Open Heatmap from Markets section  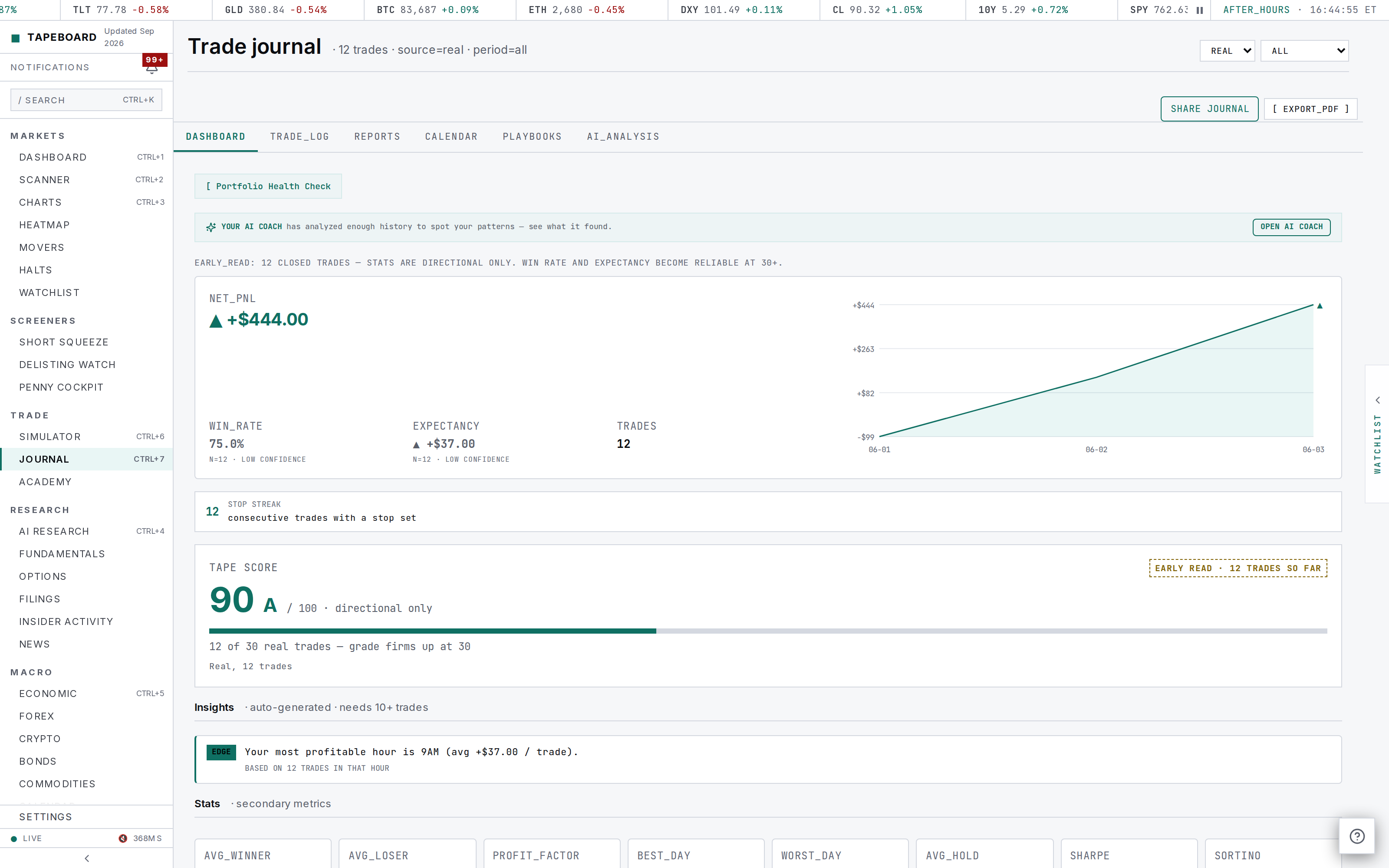pyautogui.click(x=87, y=225)
